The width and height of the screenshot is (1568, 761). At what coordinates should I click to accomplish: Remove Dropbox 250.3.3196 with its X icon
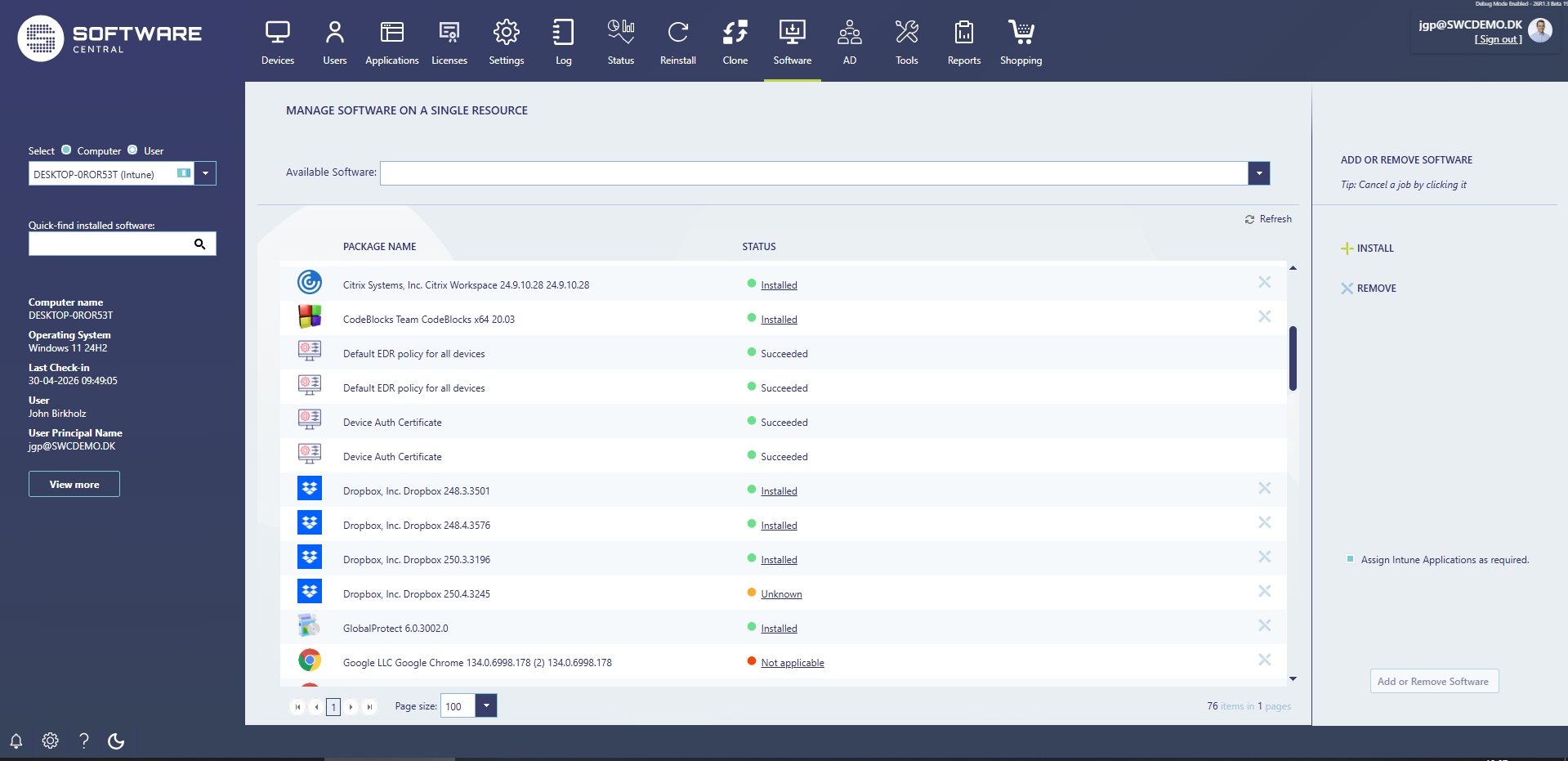coord(1264,557)
